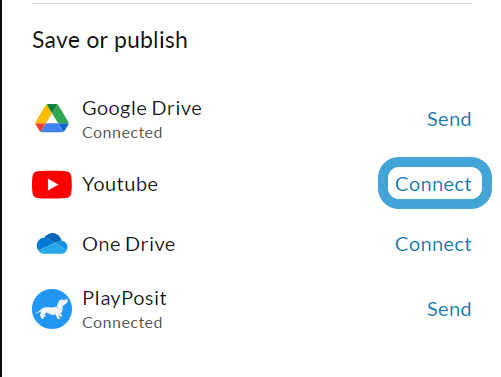Click the Save or publish heading
The width and height of the screenshot is (501, 377).
click(x=110, y=40)
